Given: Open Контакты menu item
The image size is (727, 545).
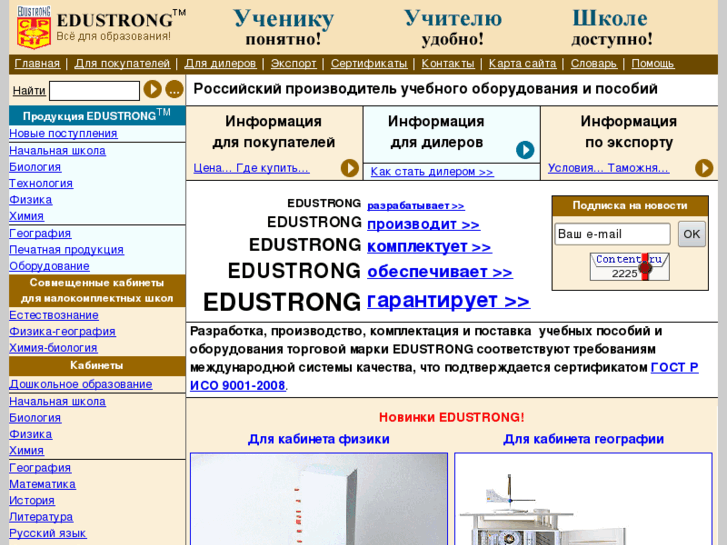Looking at the screenshot, I should pos(448,64).
